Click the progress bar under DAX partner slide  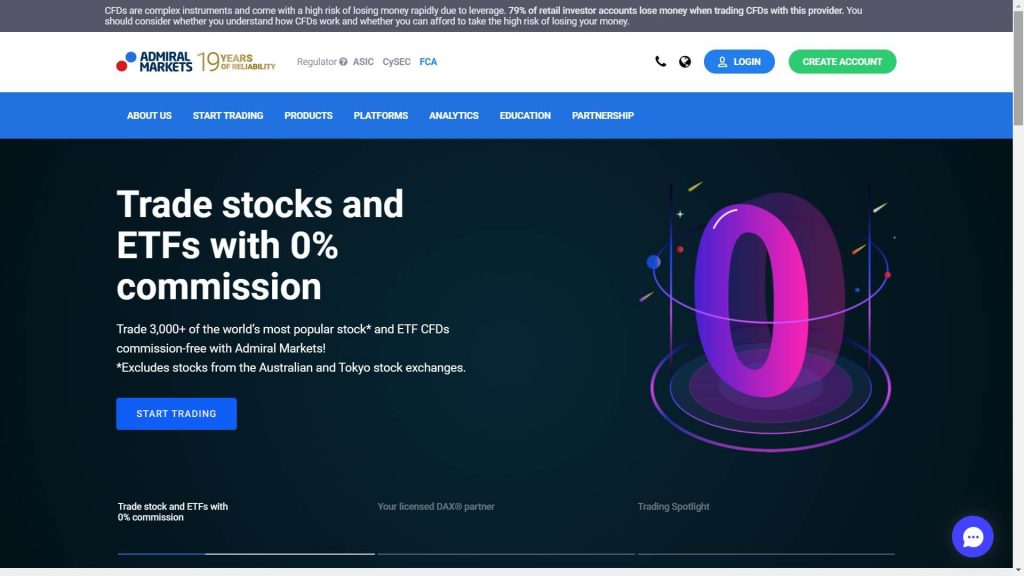click(506, 554)
